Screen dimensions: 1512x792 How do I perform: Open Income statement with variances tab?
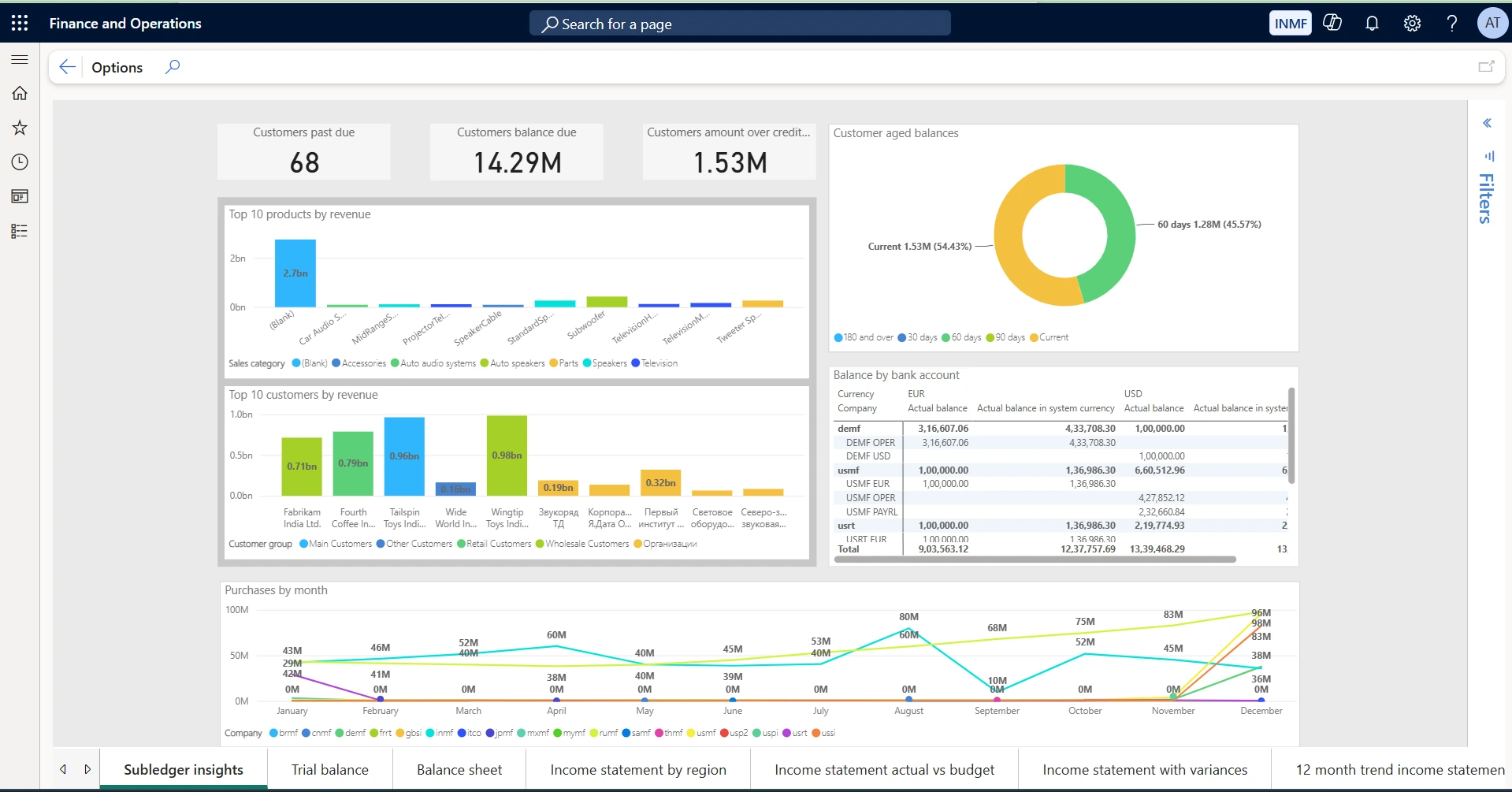click(x=1145, y=769)
